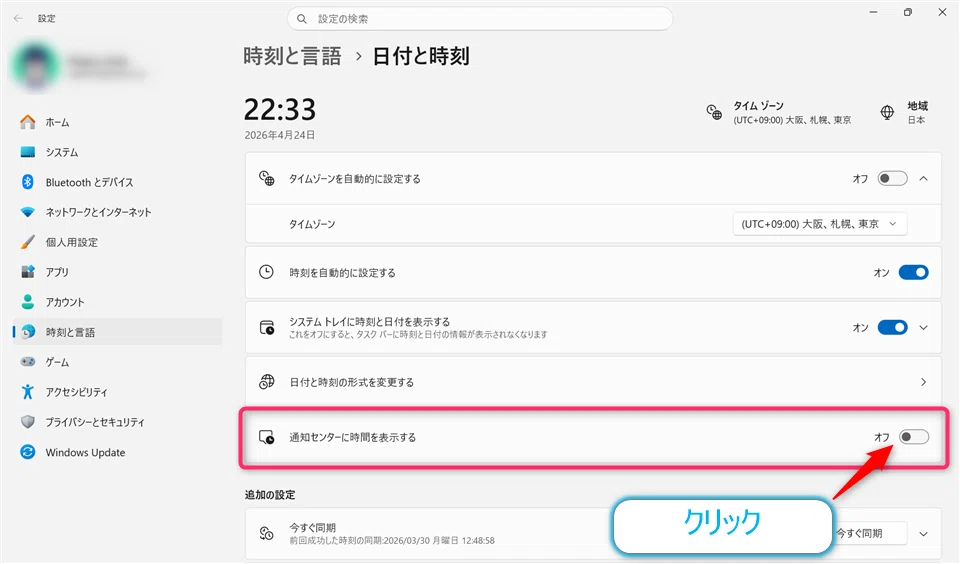The height and width of the screenshot is (564, 960).
Task: Click the search magnifier icon in 設定の検索
Action: [302, 19]
